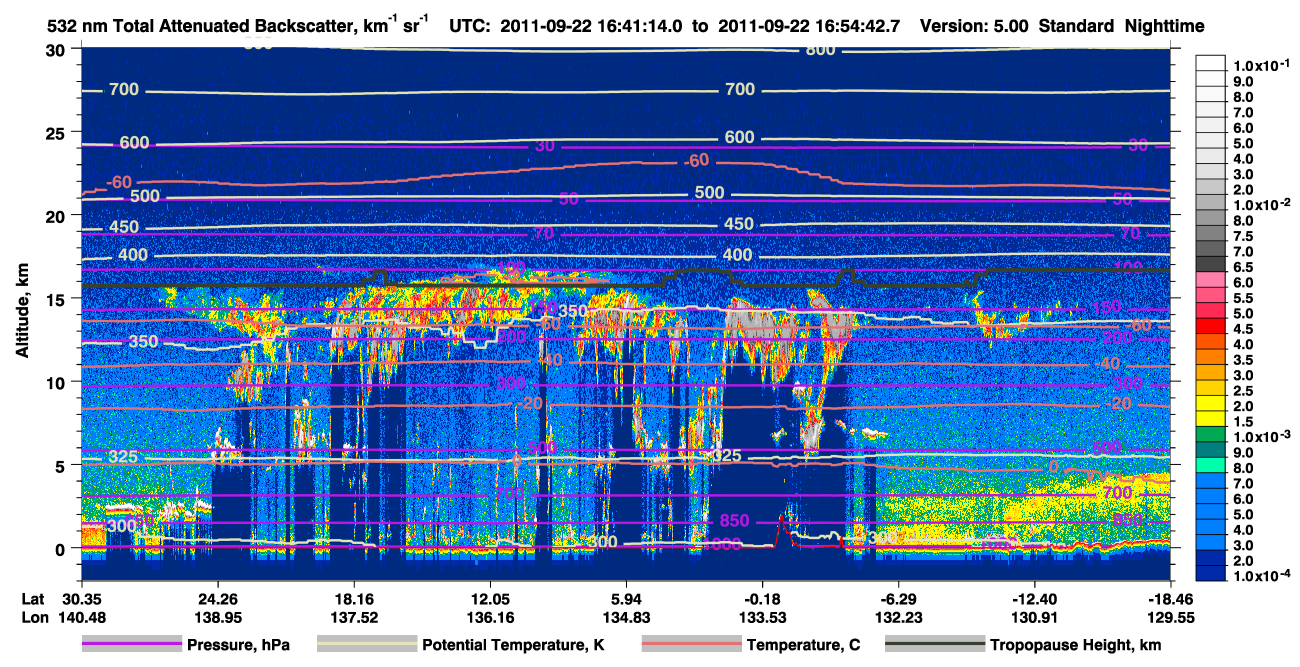Click latitude value '18.16'
This screenshot has width=1300, height=667.
[x=352, y=598]
